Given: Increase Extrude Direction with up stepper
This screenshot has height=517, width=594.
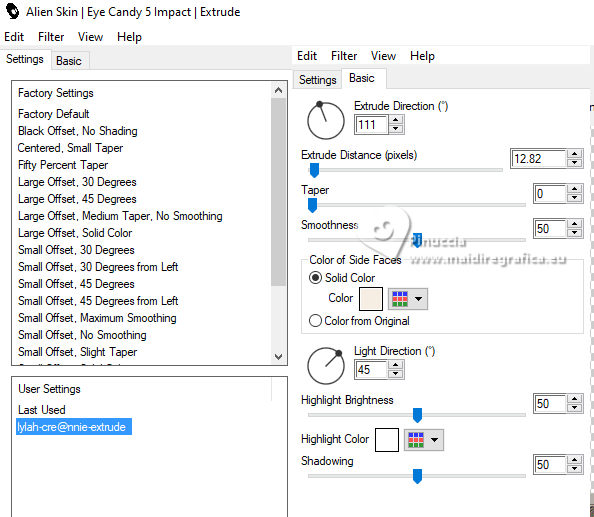Looking at the screenshot, I should tap(395, 120).
